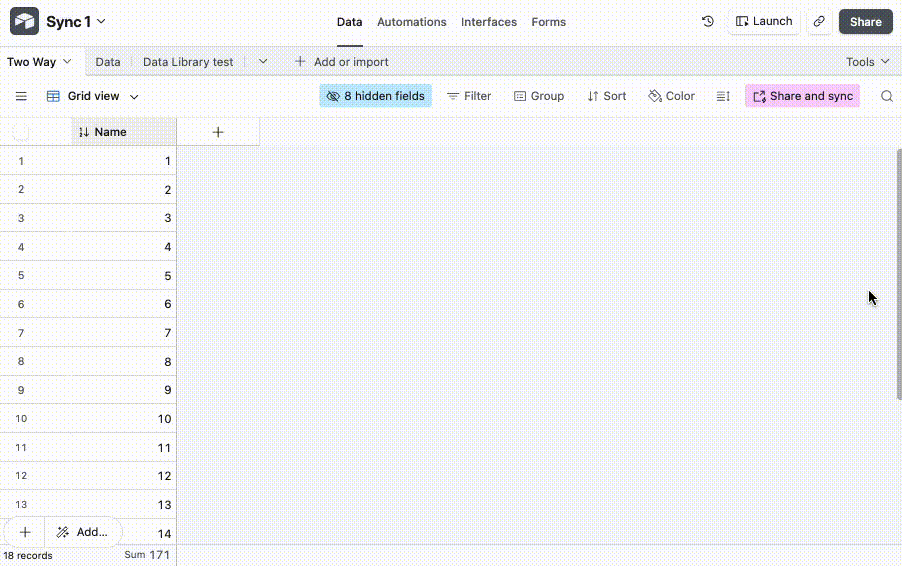This screenshot has height=566, width=902.
Task: Click the Launch button
Action: pos(763,21)
